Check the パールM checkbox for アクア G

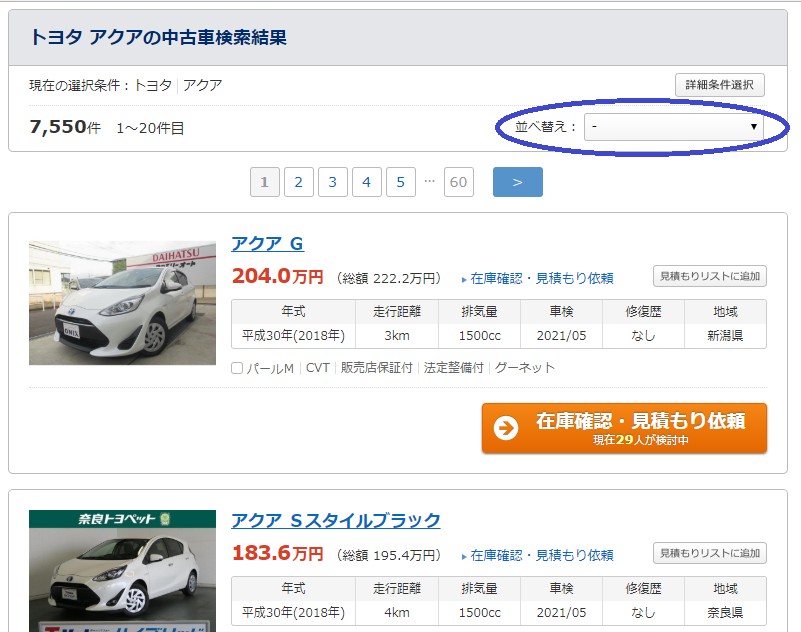237,368
